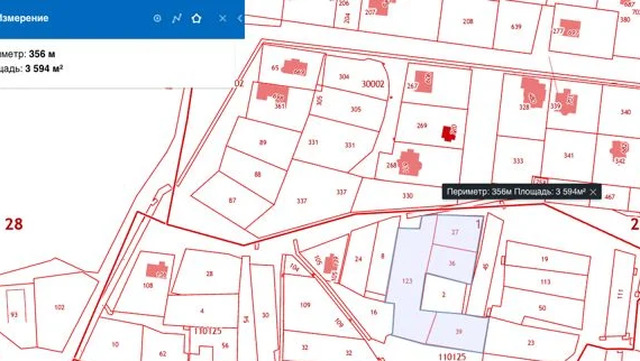
Task: Select parcel labeled 102
Action: click(60, 308)
